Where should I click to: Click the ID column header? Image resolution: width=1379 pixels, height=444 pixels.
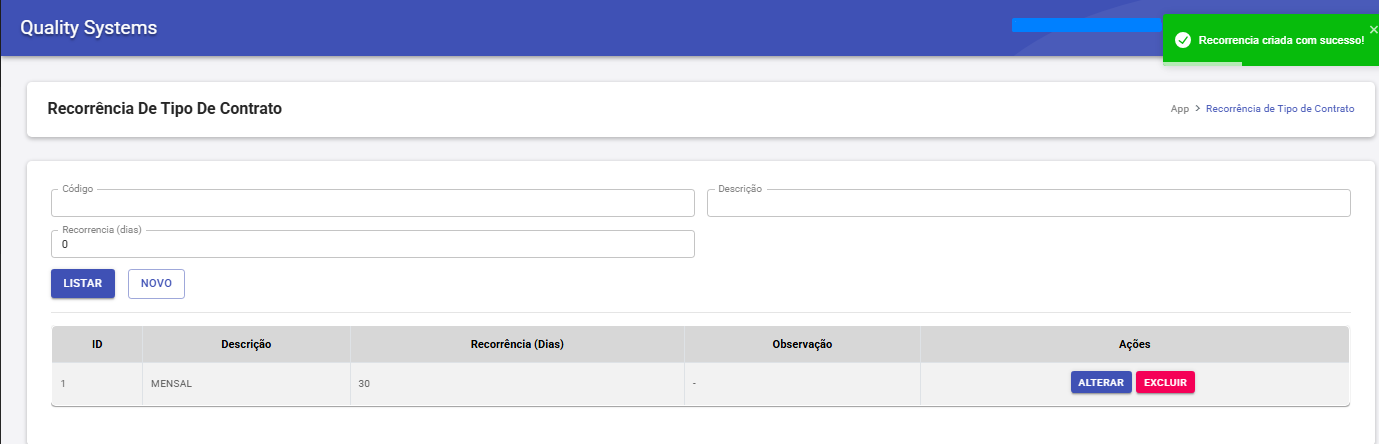97,344
